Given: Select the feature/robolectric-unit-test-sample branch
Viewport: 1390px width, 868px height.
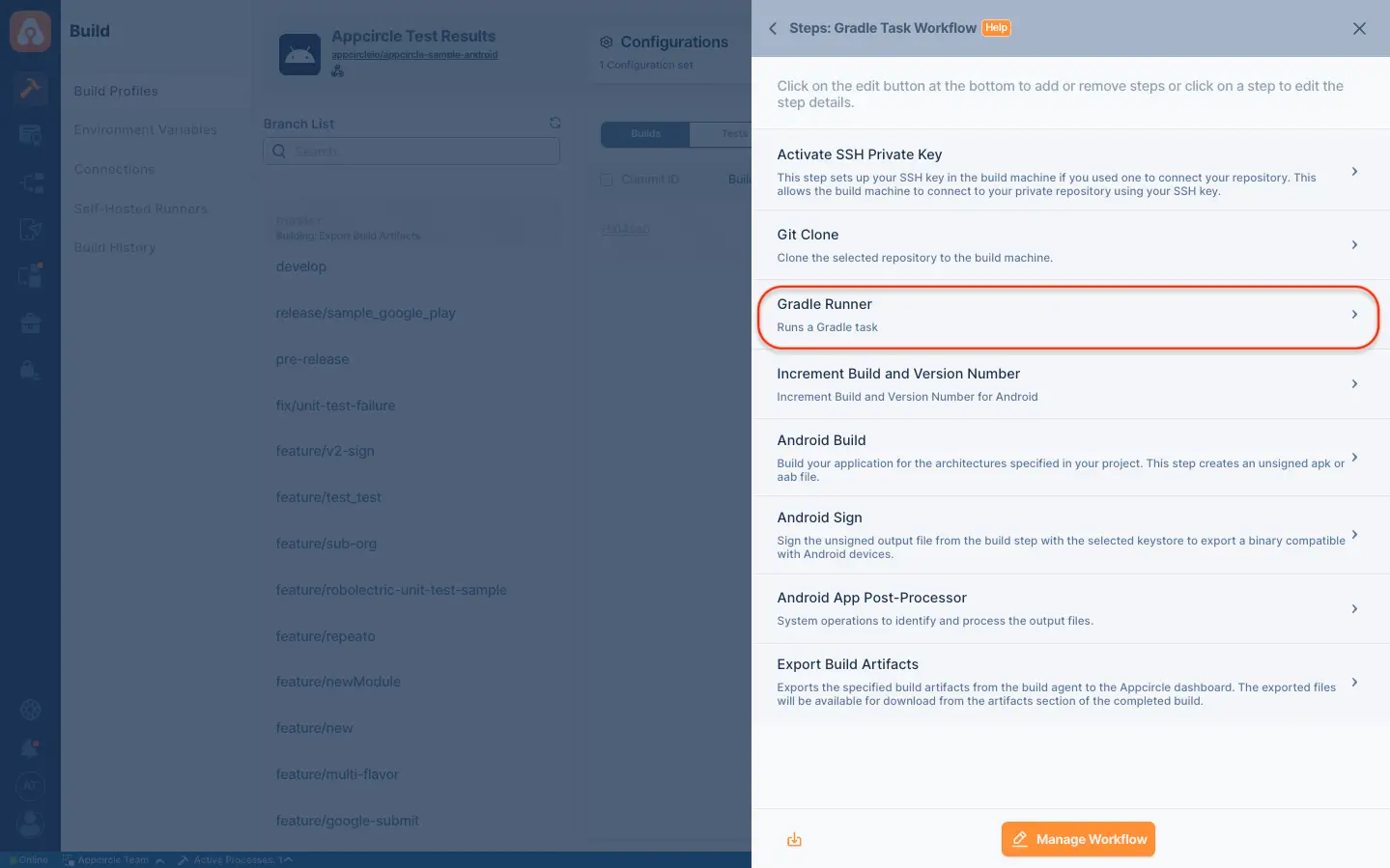Looking at the screenshot, I should pyautogui.click(x=391, y=590).
